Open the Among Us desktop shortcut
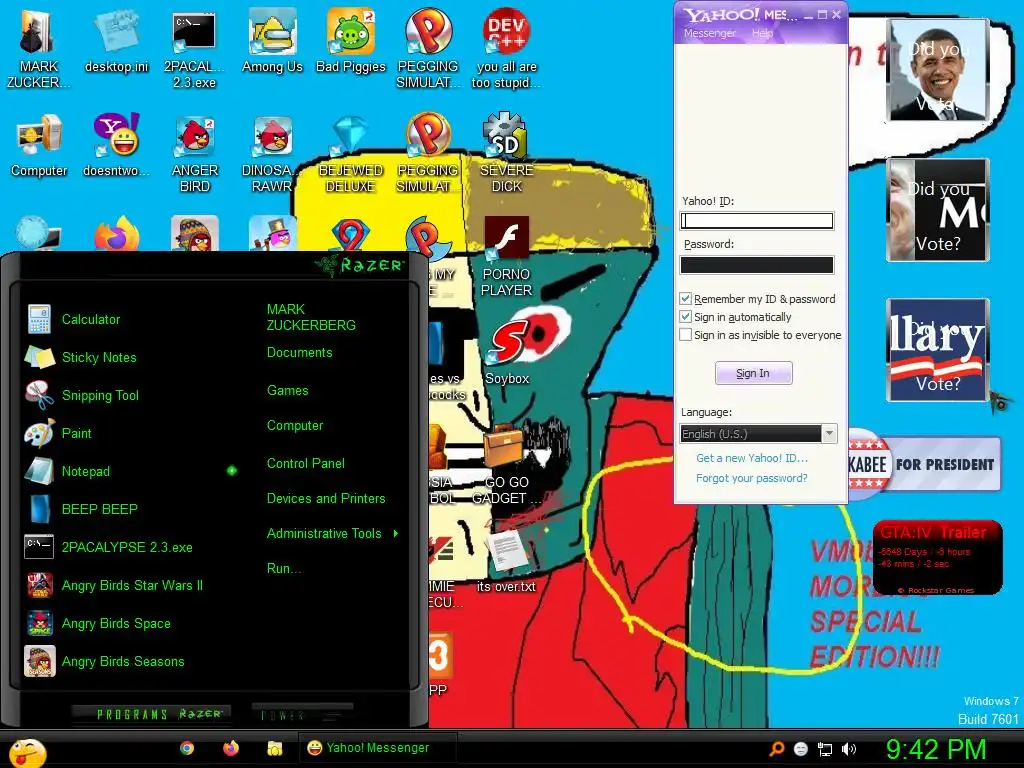The image size is (1024, 768). coord(272,42)
